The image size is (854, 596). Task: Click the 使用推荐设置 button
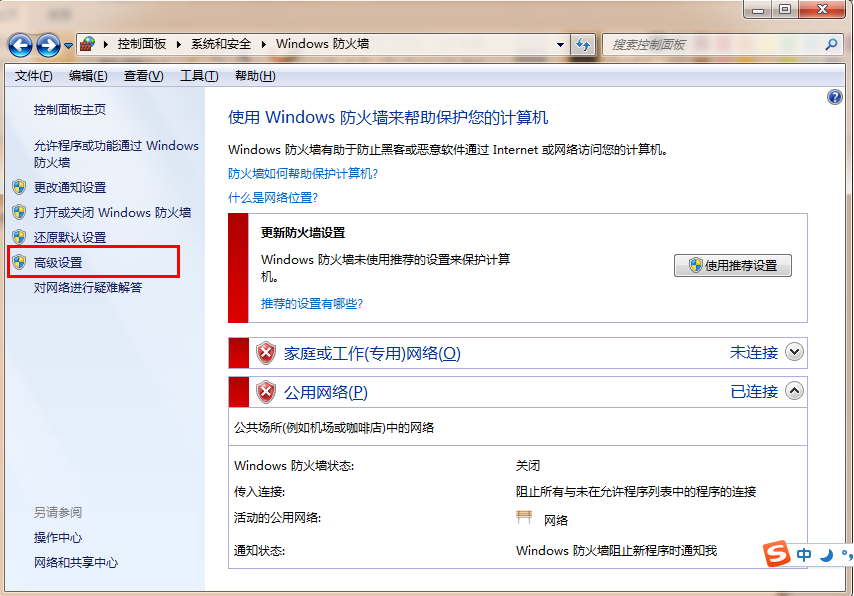[733, 266]
